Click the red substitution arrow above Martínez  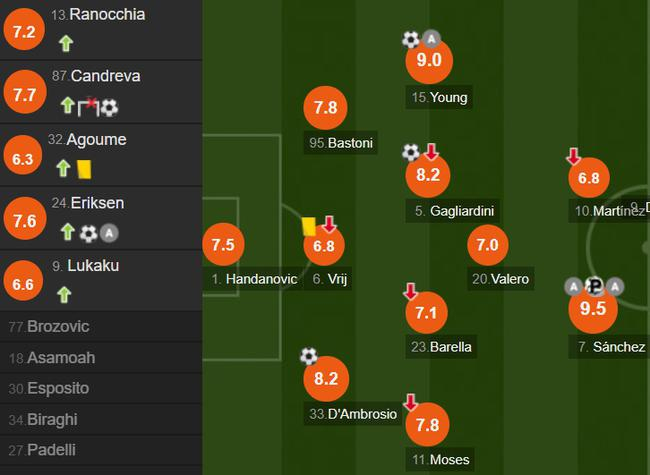[x=574, y=156]
